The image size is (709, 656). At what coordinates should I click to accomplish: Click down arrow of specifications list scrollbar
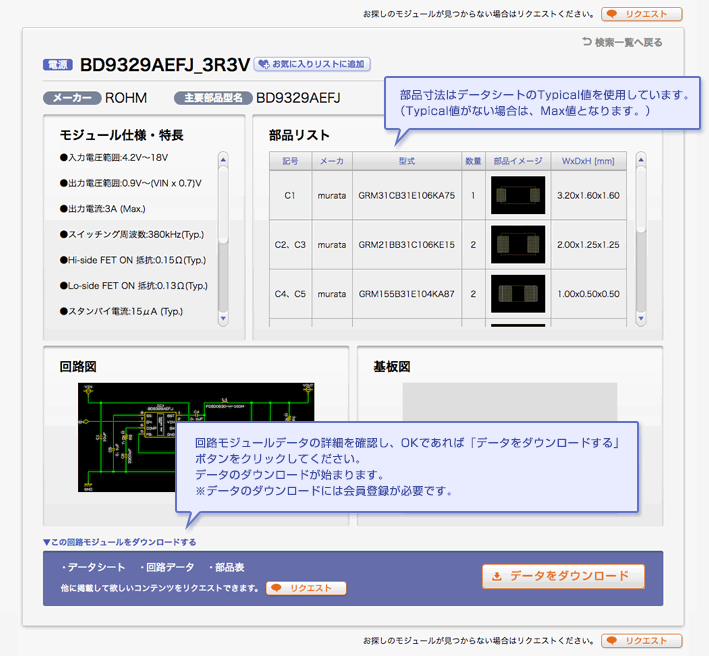click(x=223, y=318)
